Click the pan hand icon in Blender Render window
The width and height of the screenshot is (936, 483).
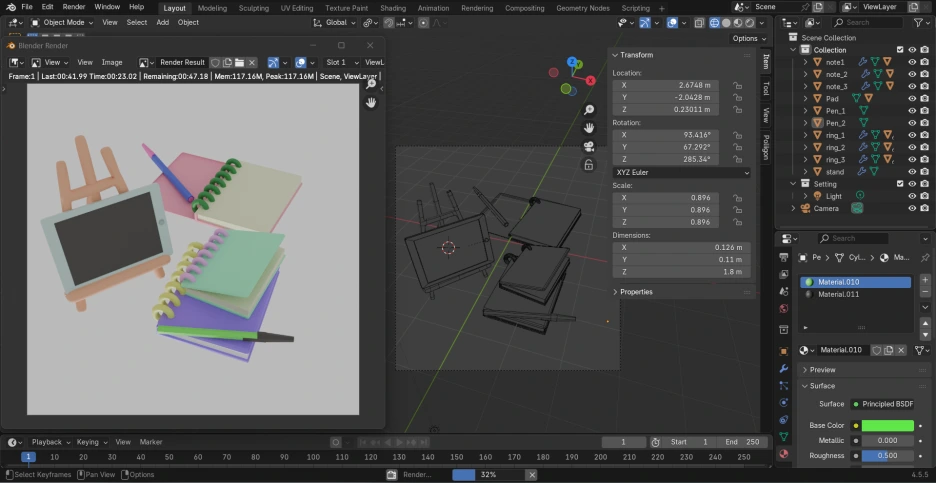[371, 102]
